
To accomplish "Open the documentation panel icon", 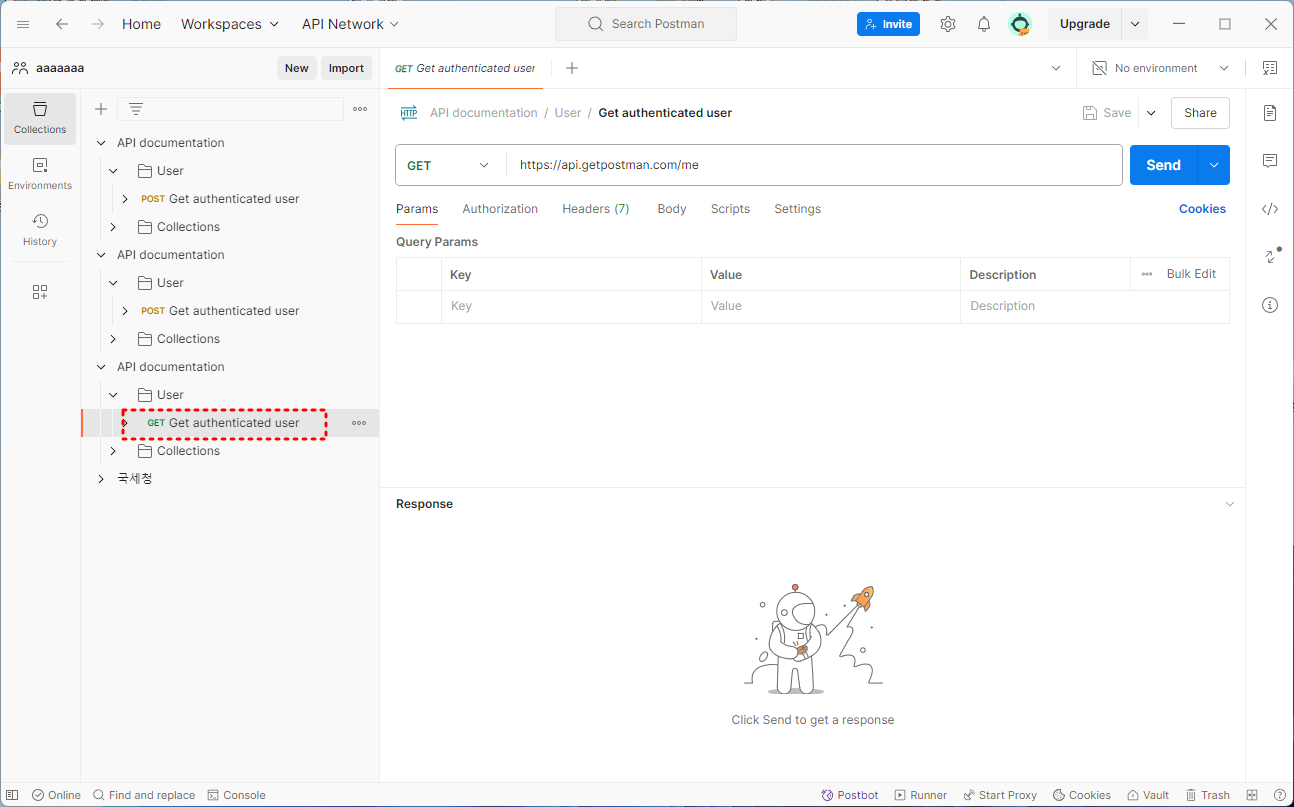I will click(1270, 113).
